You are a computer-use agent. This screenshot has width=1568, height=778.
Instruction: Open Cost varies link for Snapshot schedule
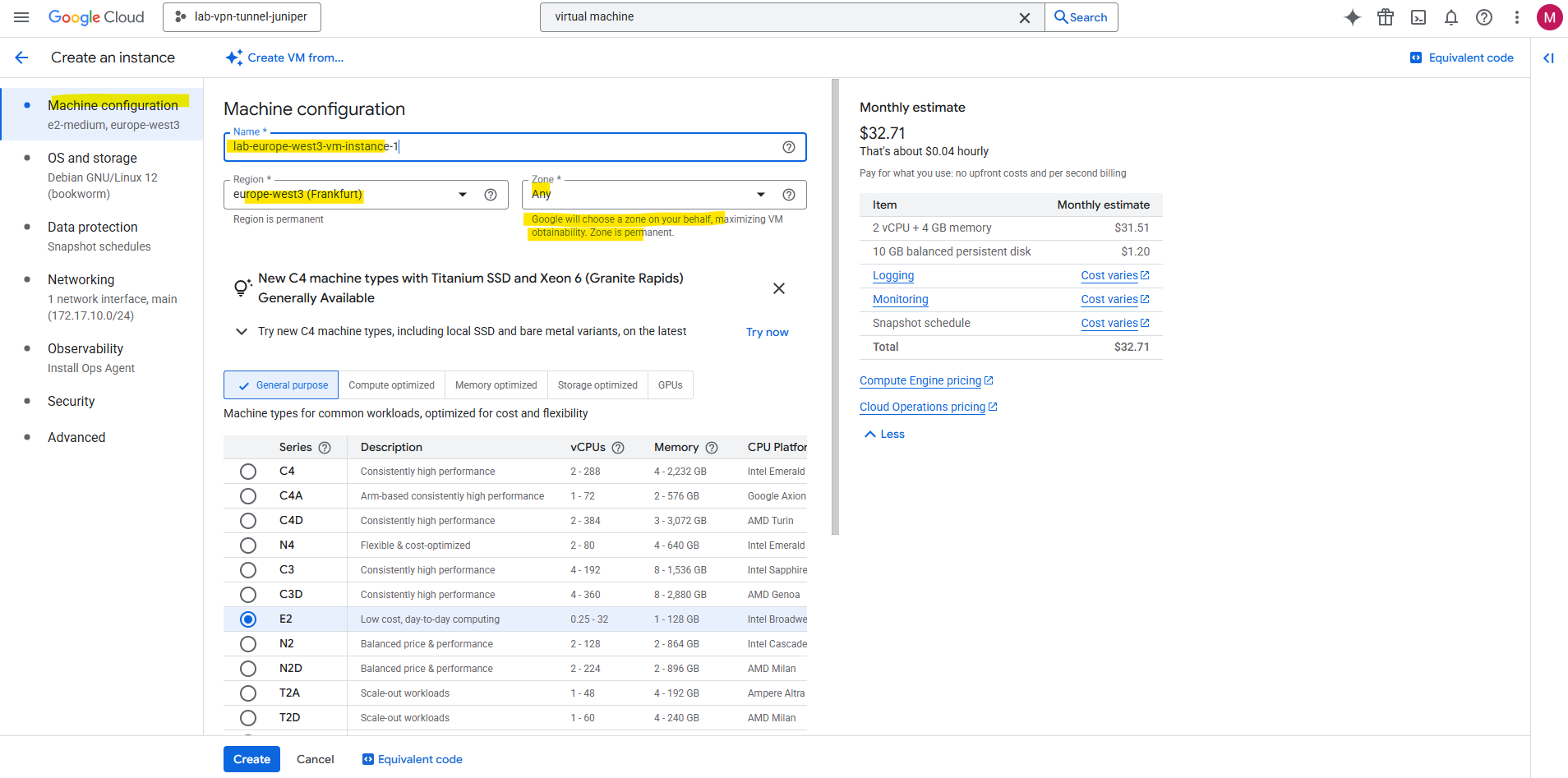click(1115, 324)
